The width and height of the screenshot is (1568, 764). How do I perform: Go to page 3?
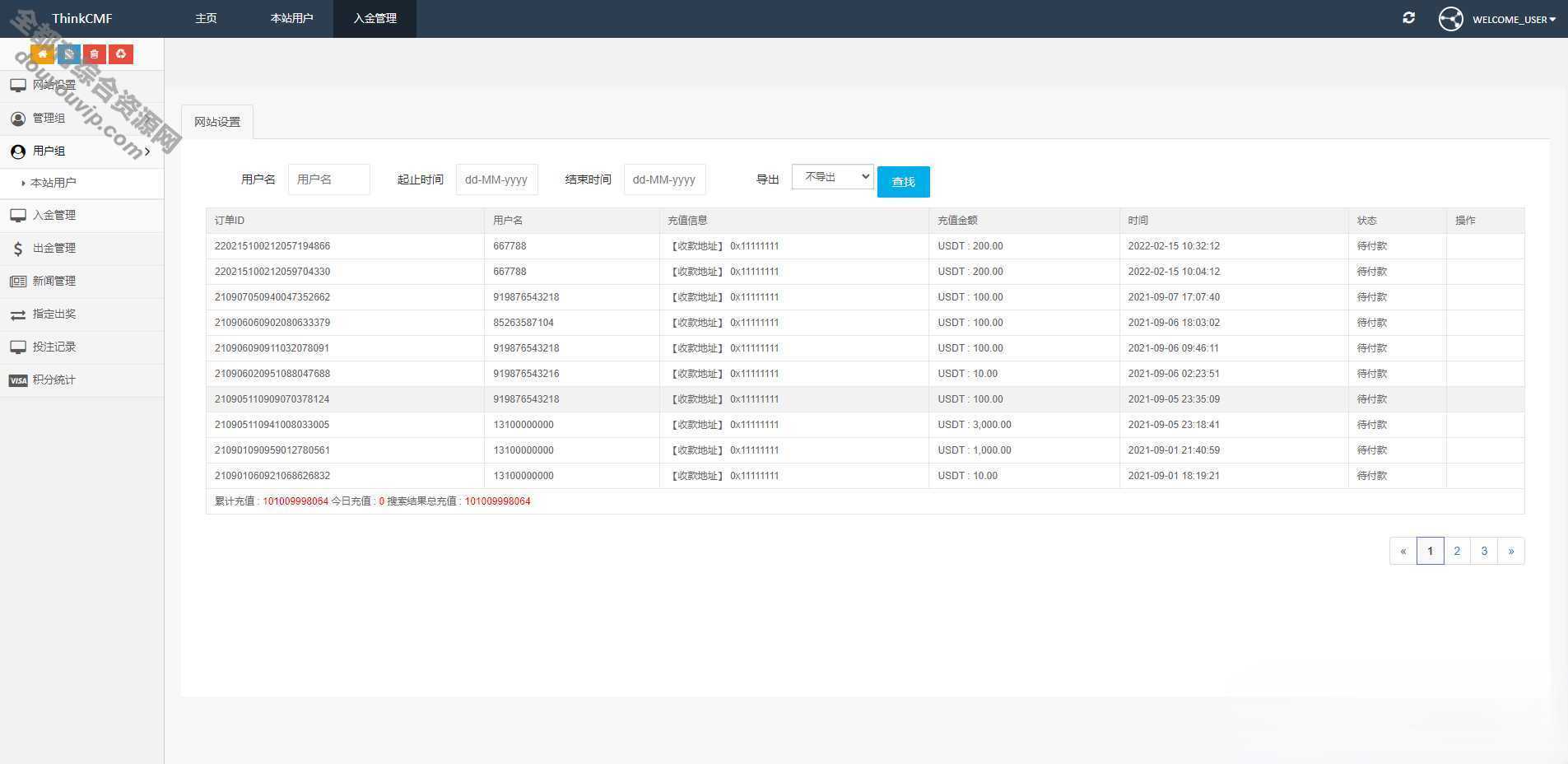(x=1484, y=551)
